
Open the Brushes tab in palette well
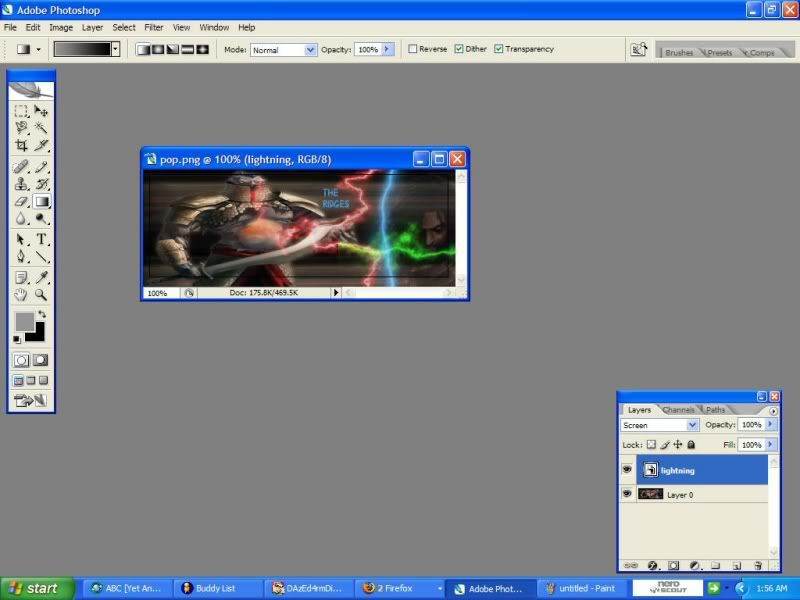tap(679, 53)
